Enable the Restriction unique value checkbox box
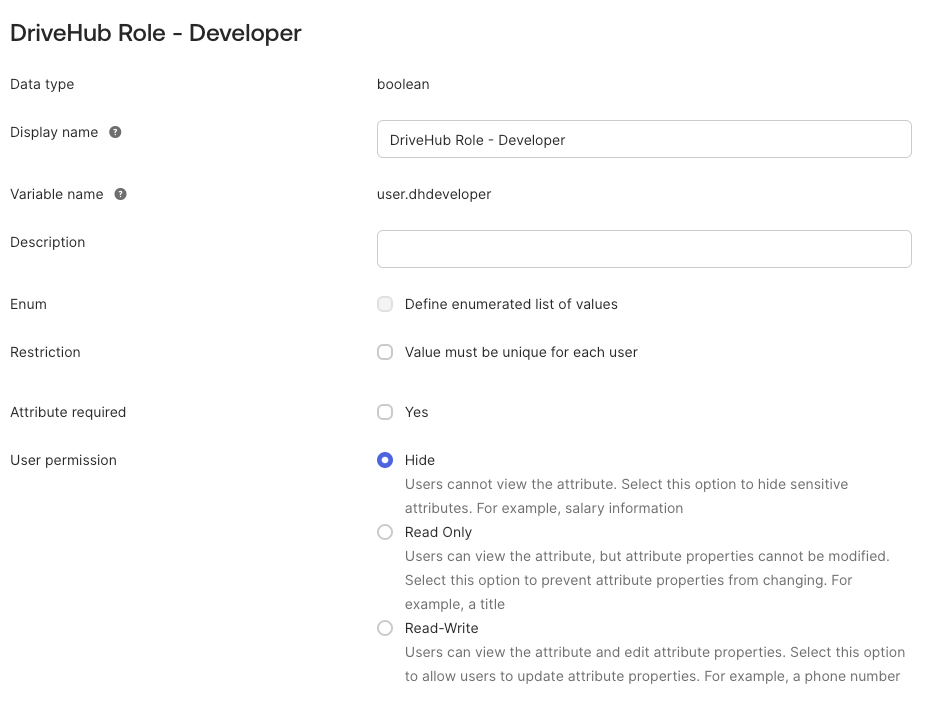Screen dimensions: 929x703 [385, 352]
